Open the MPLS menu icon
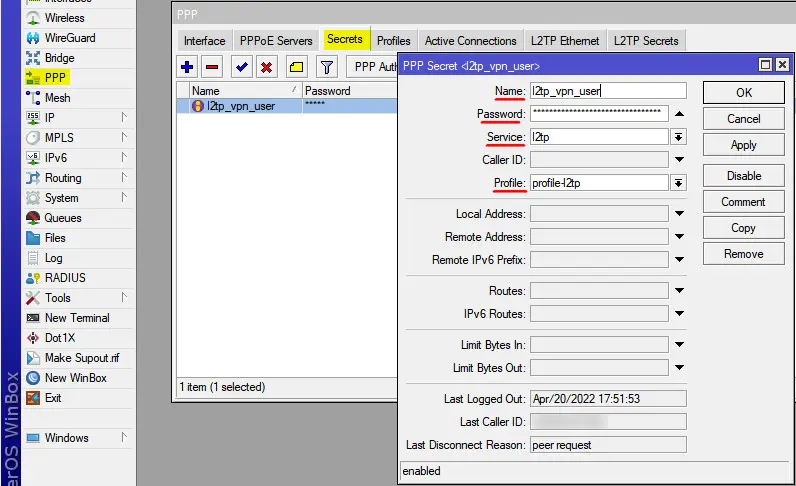The height and width of the screenshot is (486, 796). 33,138
